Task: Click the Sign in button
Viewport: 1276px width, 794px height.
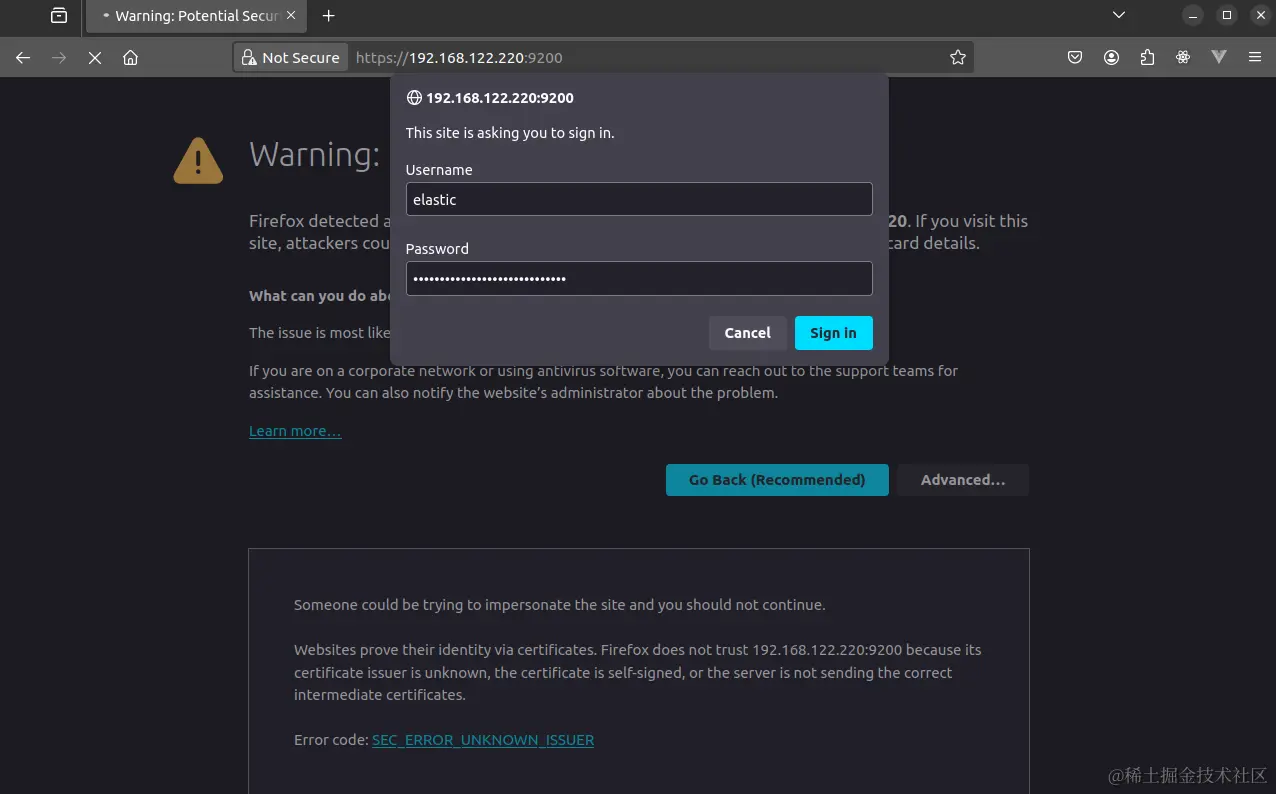Action: point(833,333)
